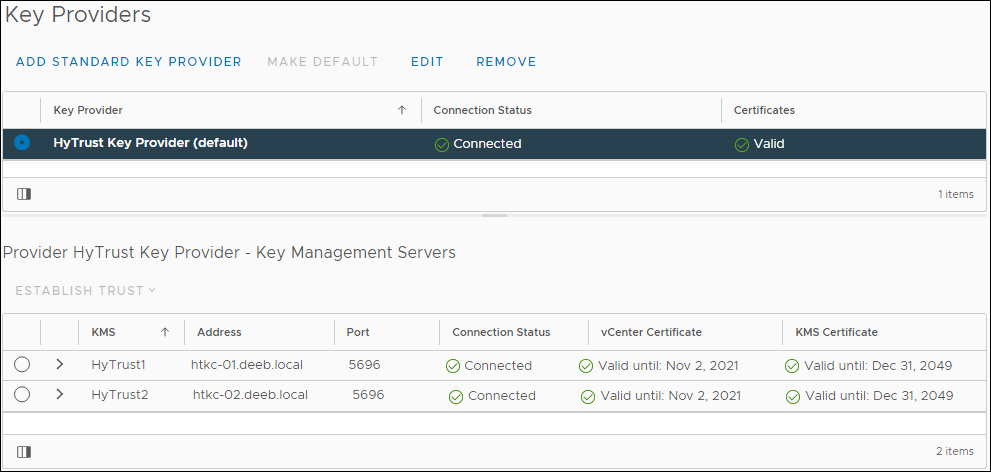Click the Make Default button
The width and height of the screenshot is (991, 472).
tap(322, 62)
